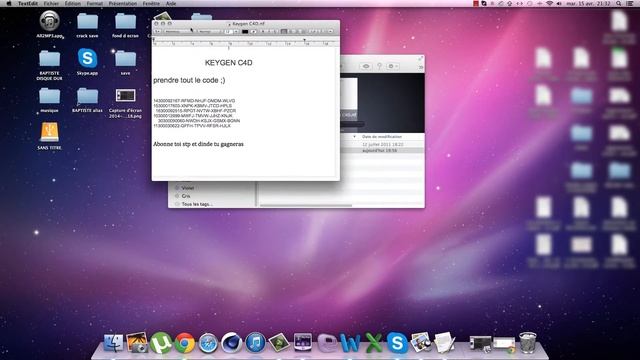
Task: Open Finder from the Dock
Action: pyautogui.click(x=113, y=343)
